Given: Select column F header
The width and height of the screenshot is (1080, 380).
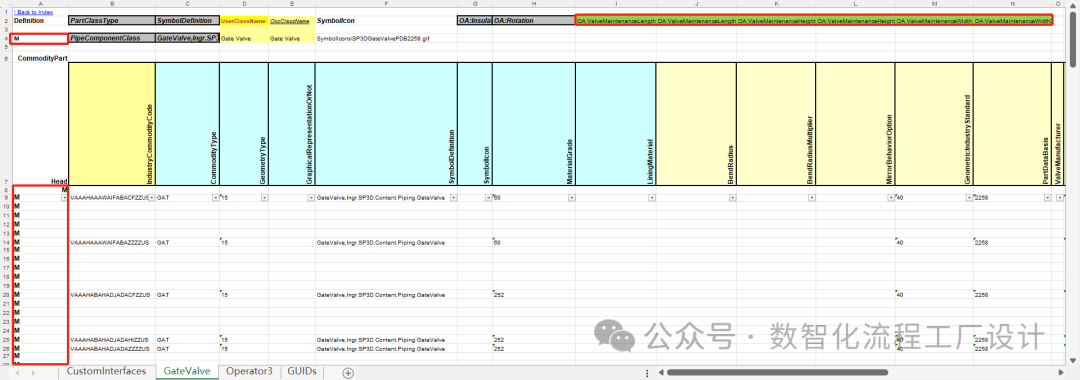Looking at the screenshot, I should point(386,4).
